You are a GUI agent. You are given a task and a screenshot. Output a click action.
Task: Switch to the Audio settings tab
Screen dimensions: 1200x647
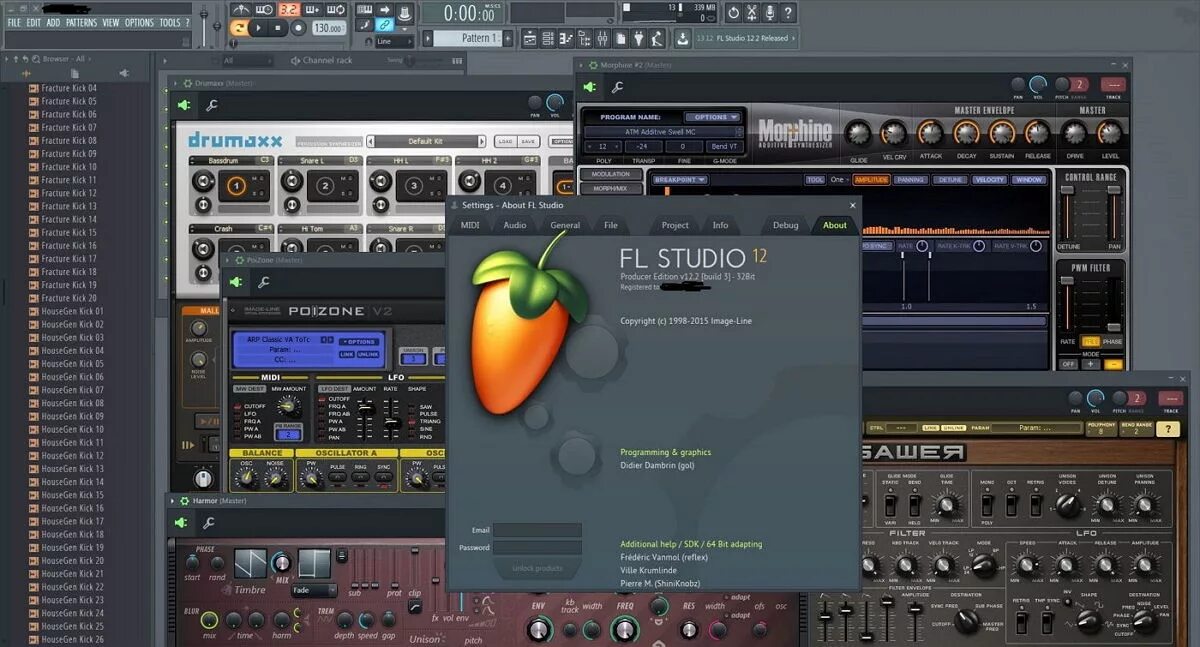pos(515,225)
